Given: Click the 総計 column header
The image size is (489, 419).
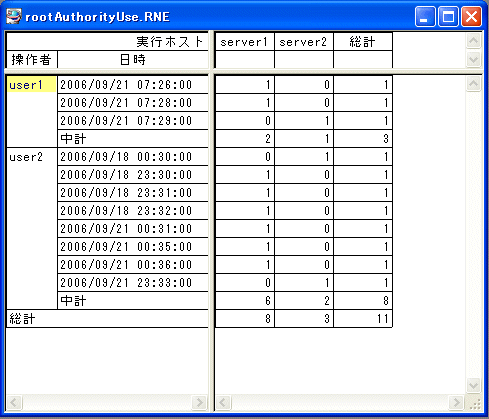Looking at the screenshot, I should click(x=363, y=42).
